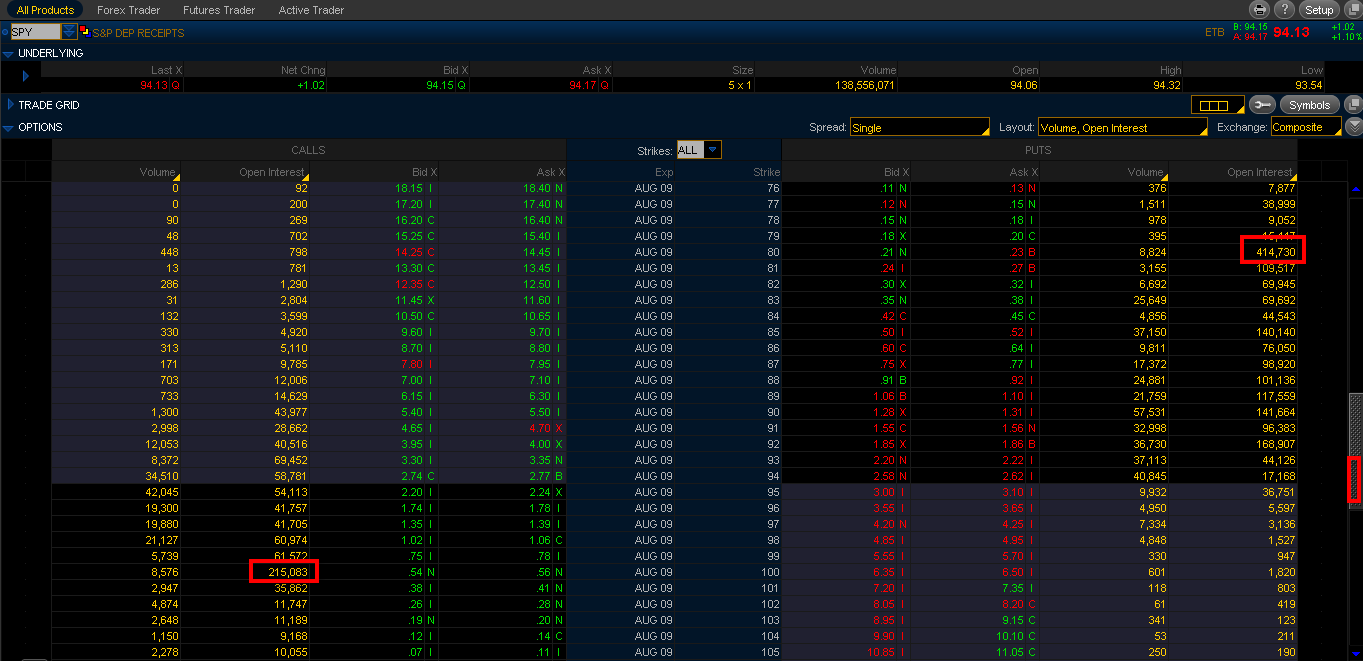Open the Spread Single dropdown
This screenshot has width=1363, height=661.
(919, 128)
